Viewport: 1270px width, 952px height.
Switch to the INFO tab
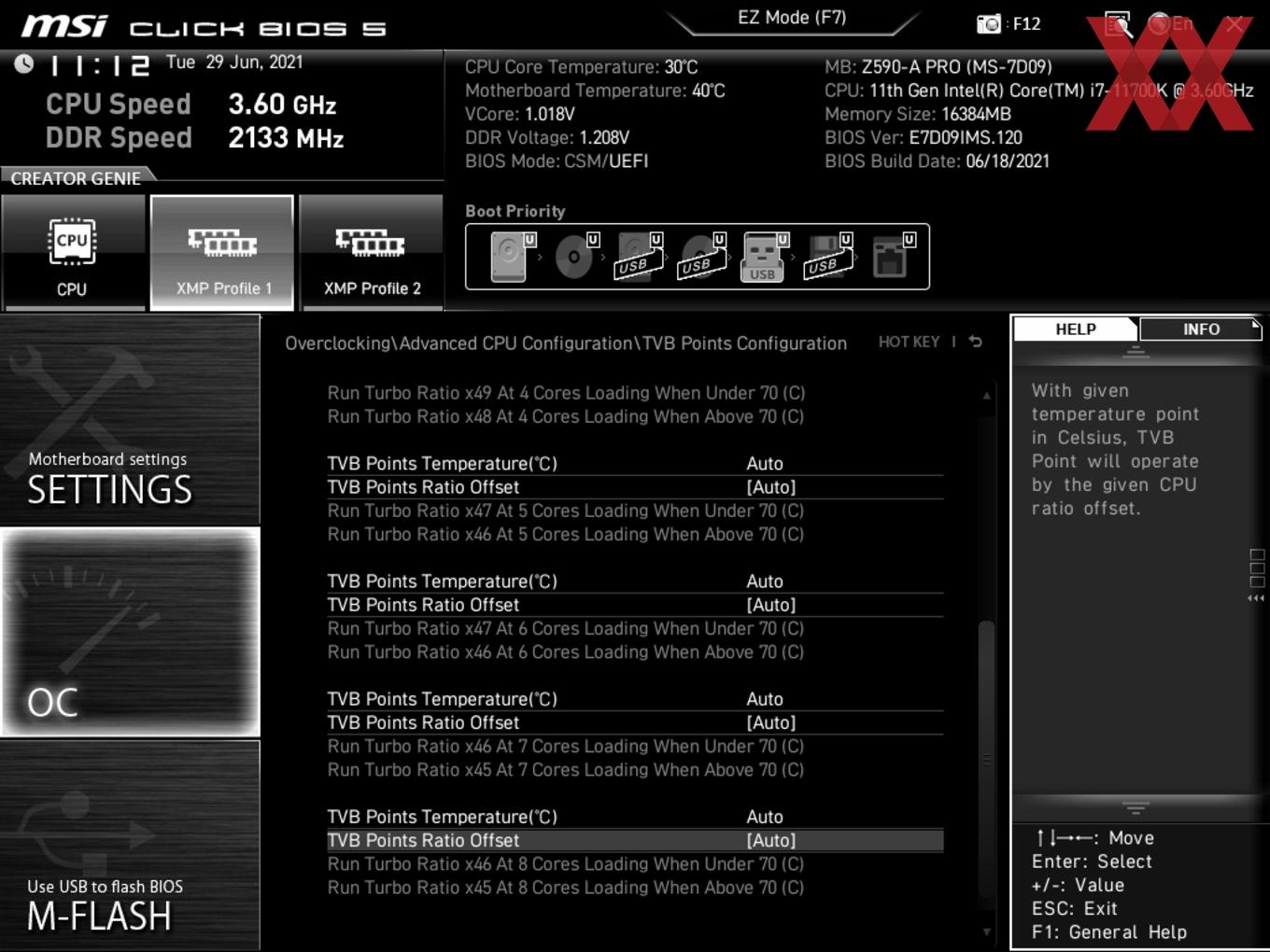(1201, 329)
